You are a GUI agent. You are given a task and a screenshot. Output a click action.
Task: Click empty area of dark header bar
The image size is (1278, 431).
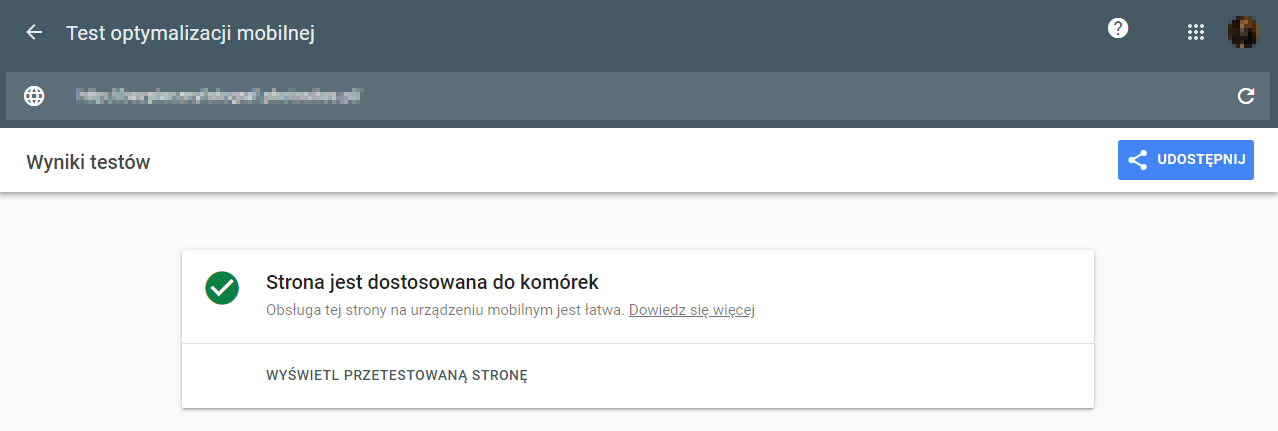tap(700, 33)
